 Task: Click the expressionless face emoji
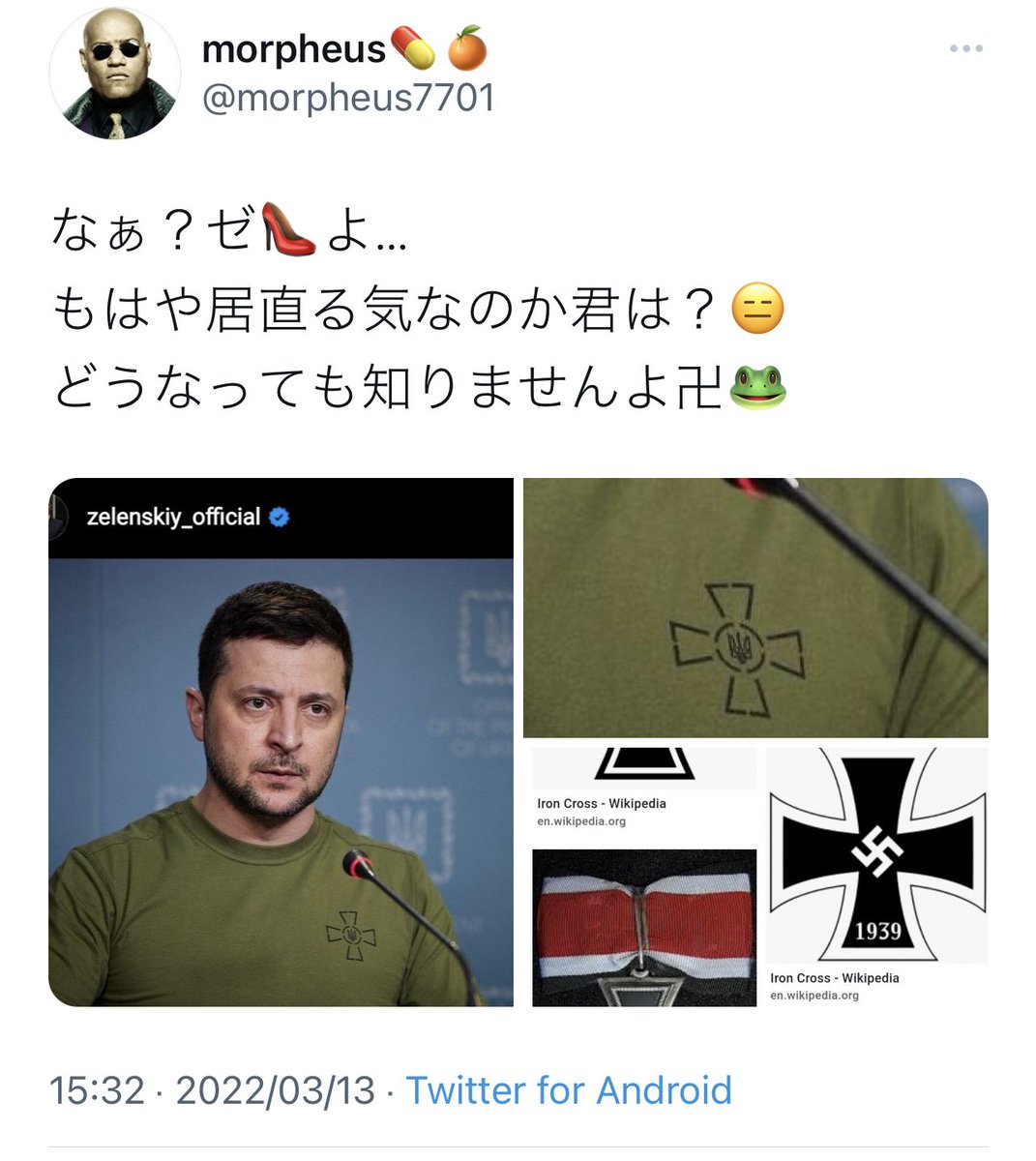[757, 310]
